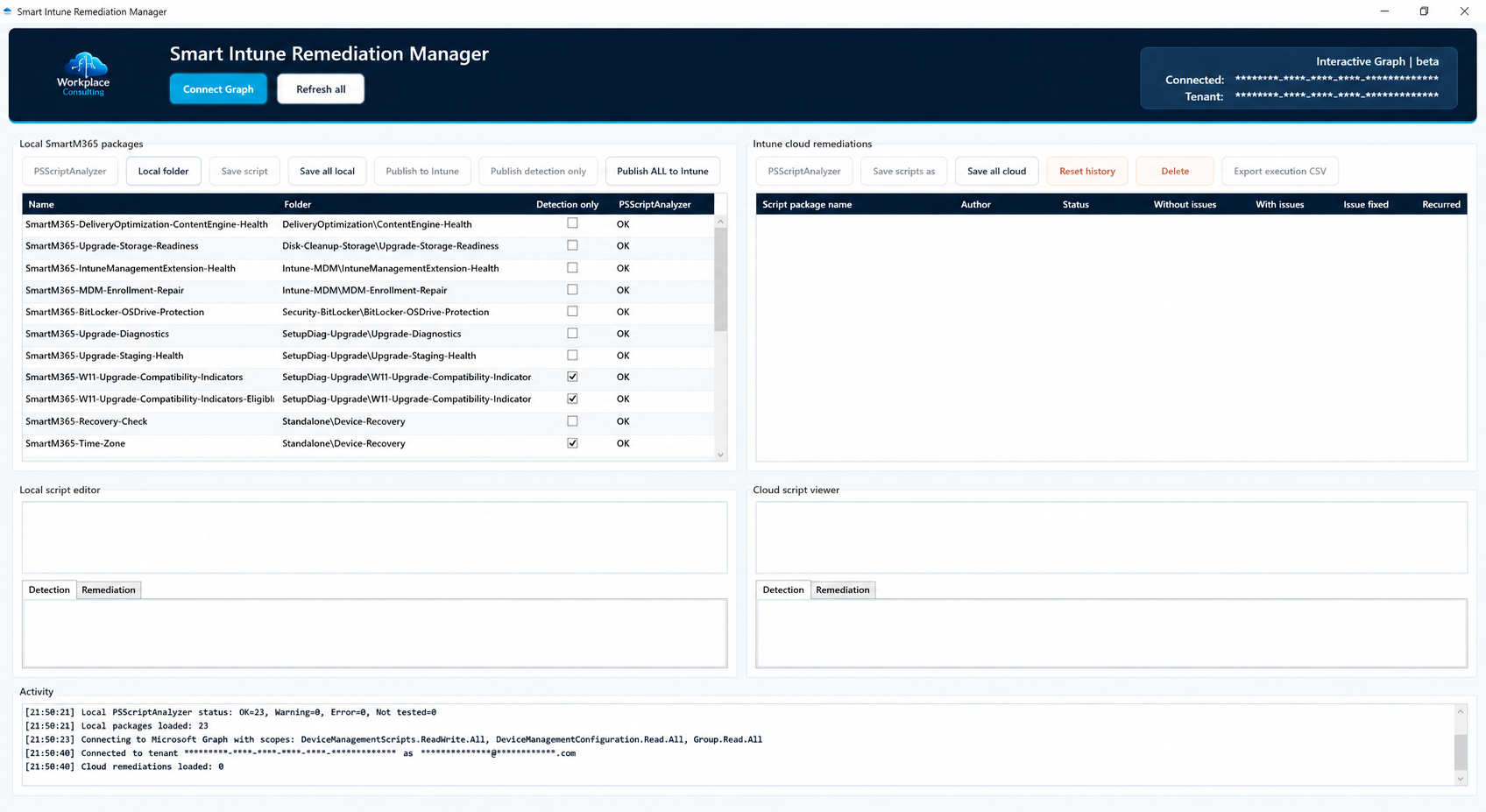Click Export execution CSV
This screenshot has height=812, width=1486.
coord(1280,171)
